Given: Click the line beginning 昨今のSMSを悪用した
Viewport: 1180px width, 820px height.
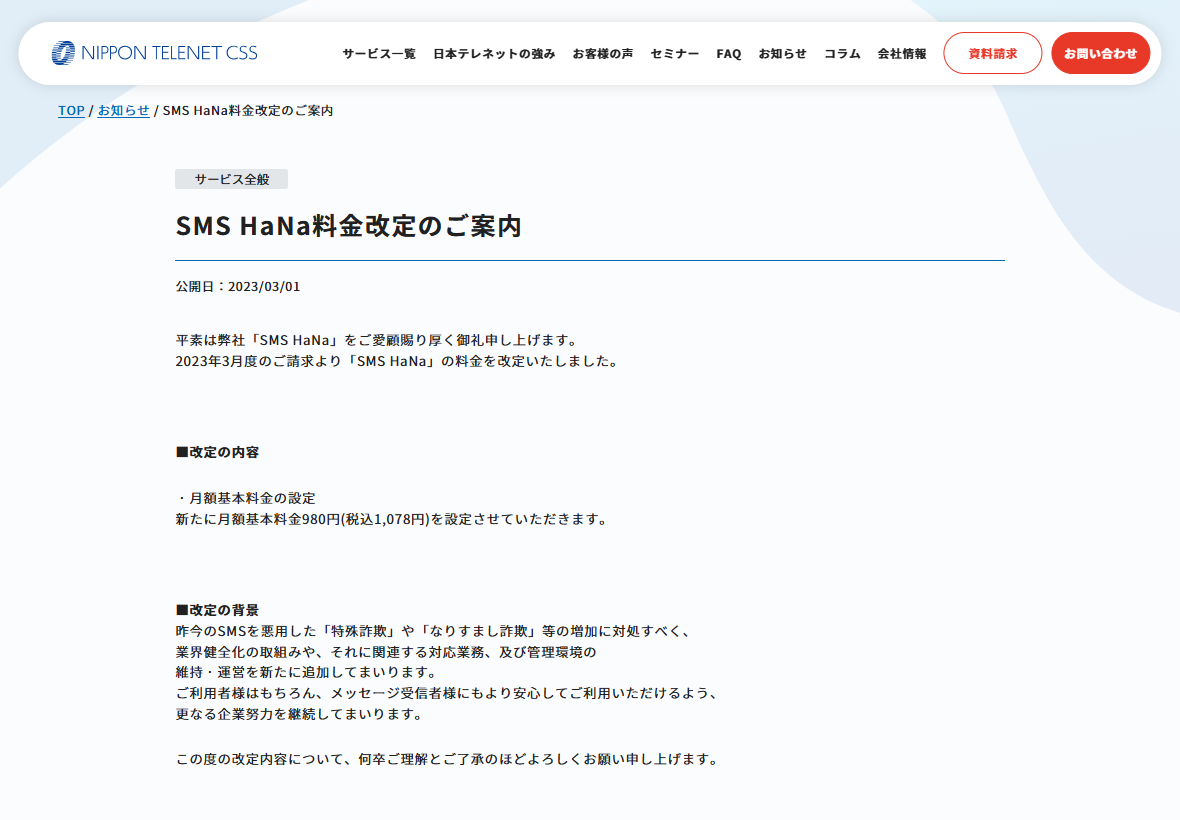Looking at the screenshot, I should pos(433,631).
